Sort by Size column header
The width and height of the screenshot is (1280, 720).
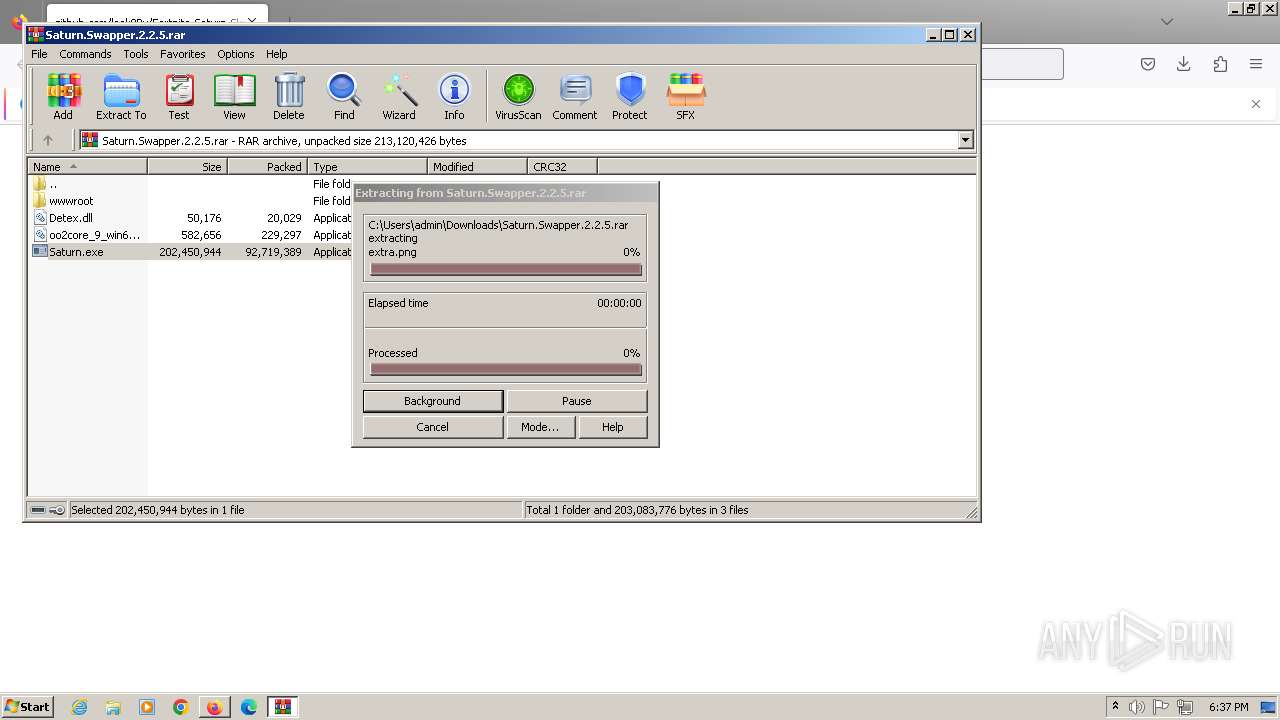coord(188,167)
